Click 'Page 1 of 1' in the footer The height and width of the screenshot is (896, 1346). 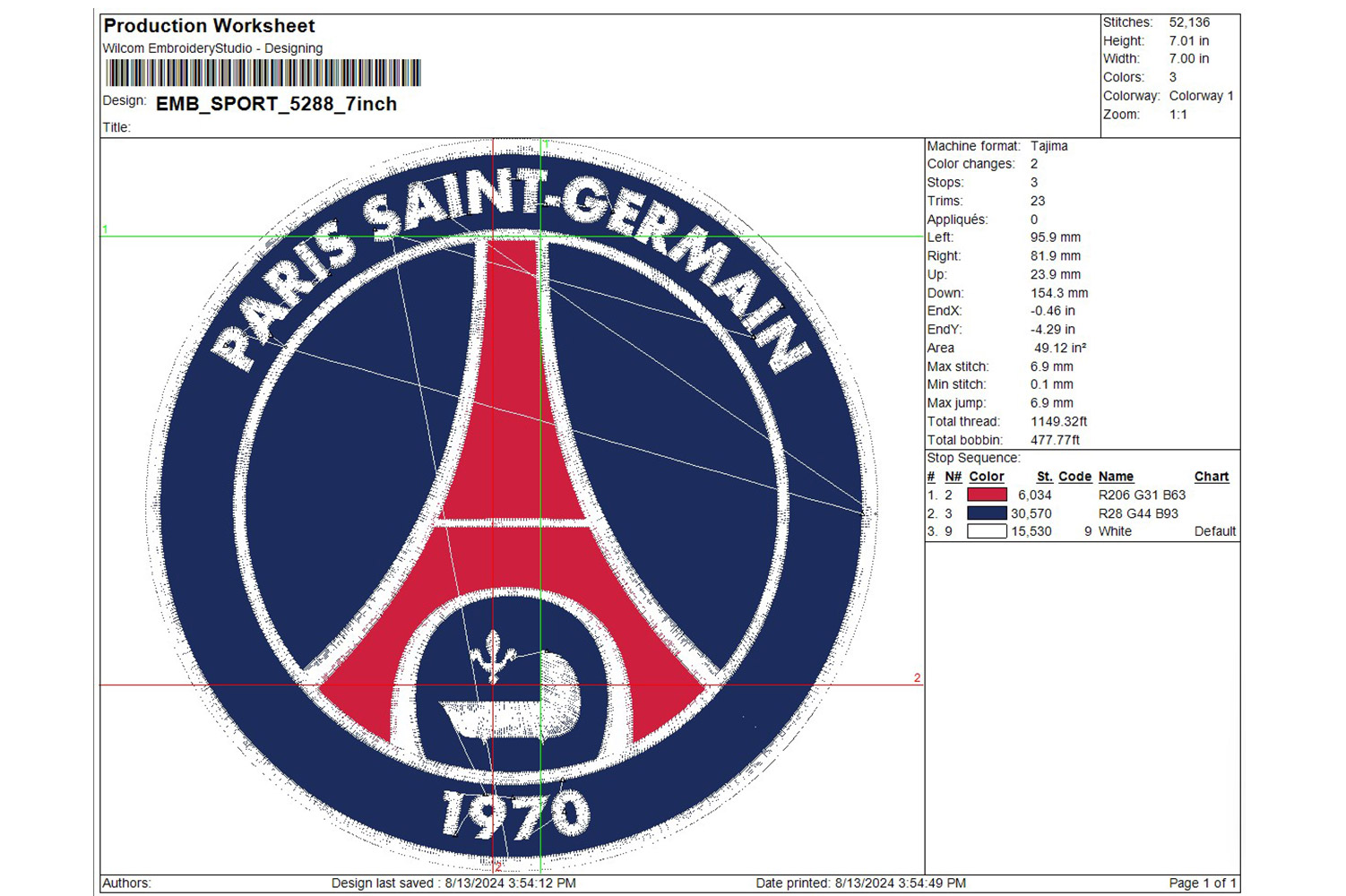point(1203,883)
